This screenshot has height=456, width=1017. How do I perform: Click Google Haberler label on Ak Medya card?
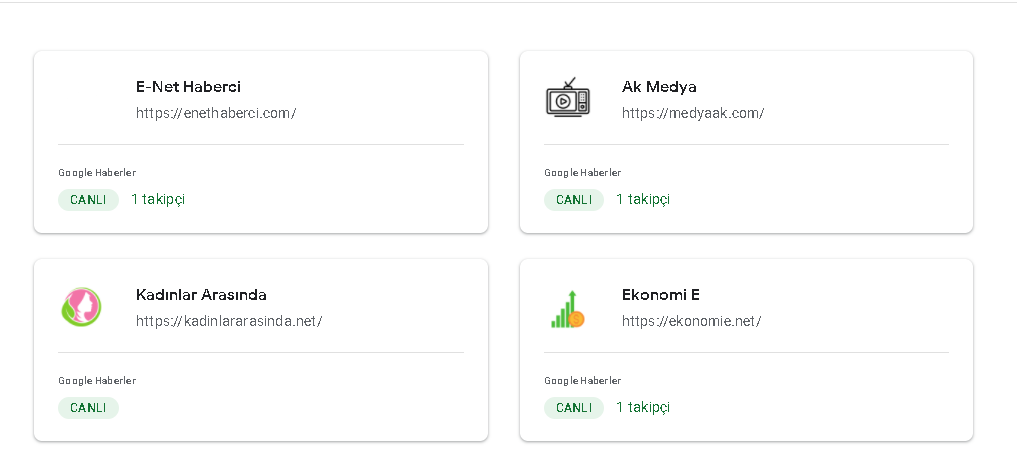click(x=582, y=173)
